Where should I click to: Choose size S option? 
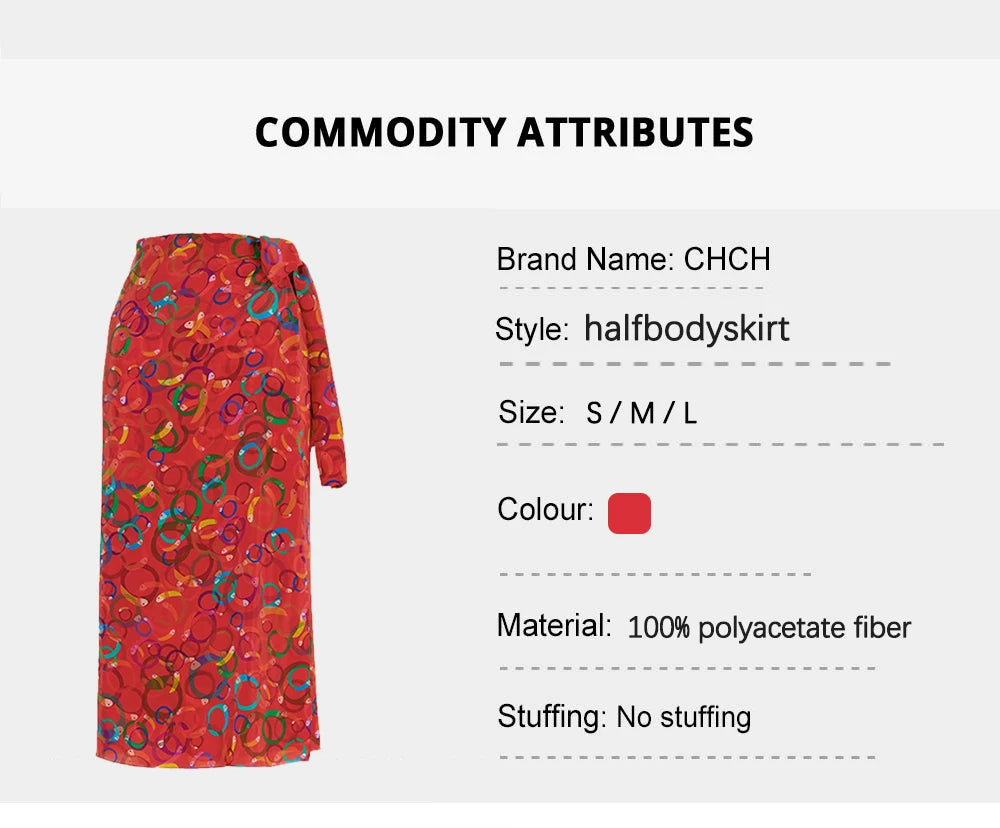click(x=594, y=413)
